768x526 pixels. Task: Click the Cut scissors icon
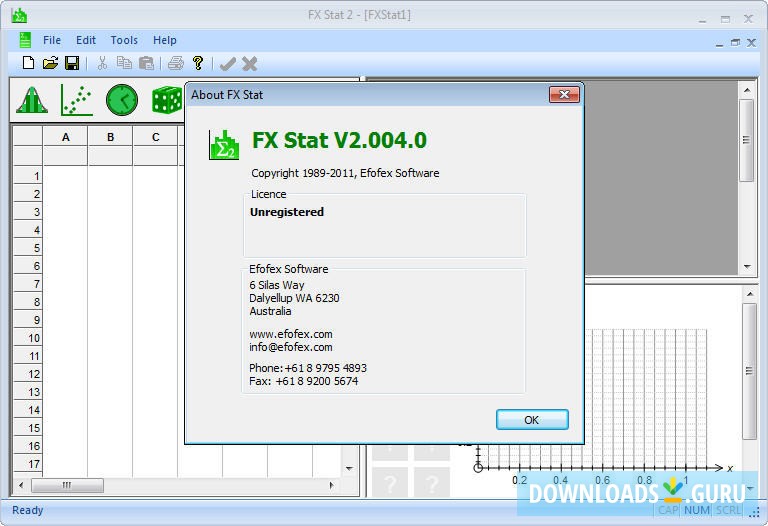pos(102,63)
